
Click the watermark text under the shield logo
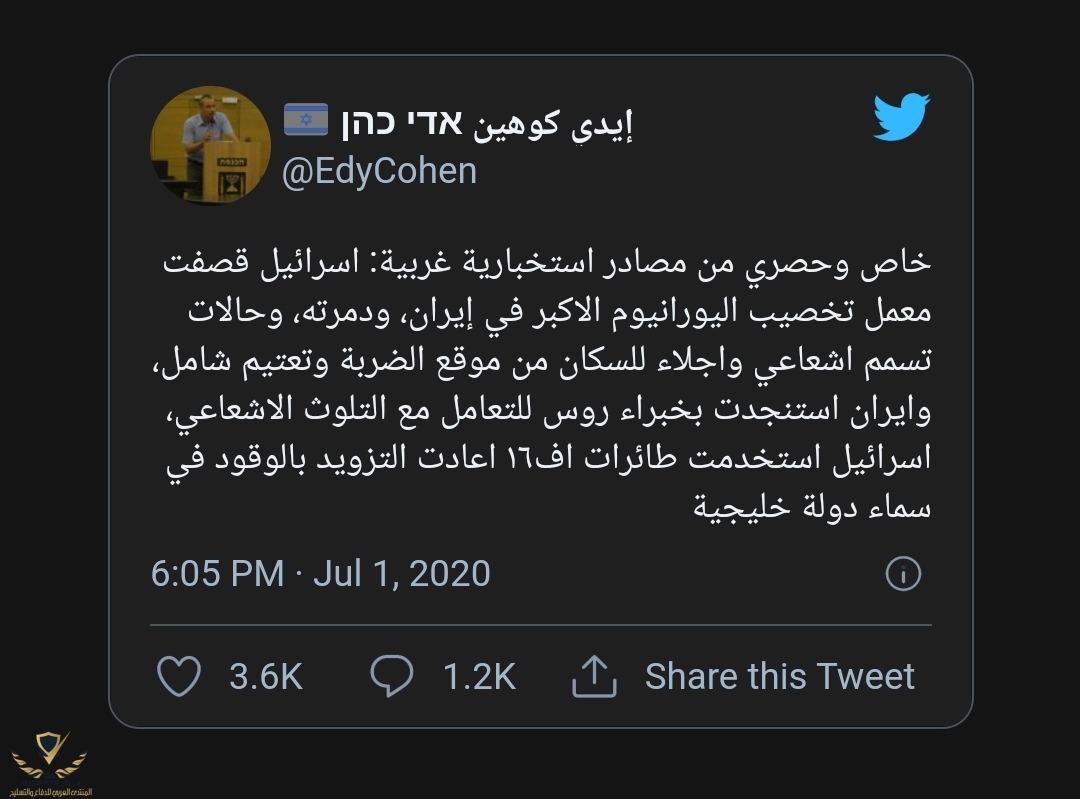click(x=48, y=791)
